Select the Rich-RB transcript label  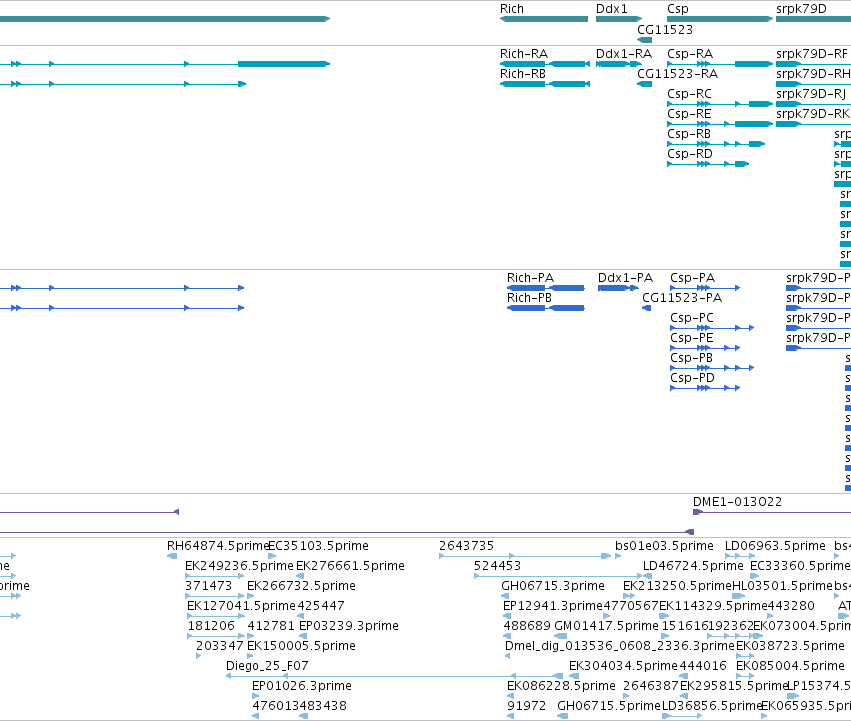point(523,74)
